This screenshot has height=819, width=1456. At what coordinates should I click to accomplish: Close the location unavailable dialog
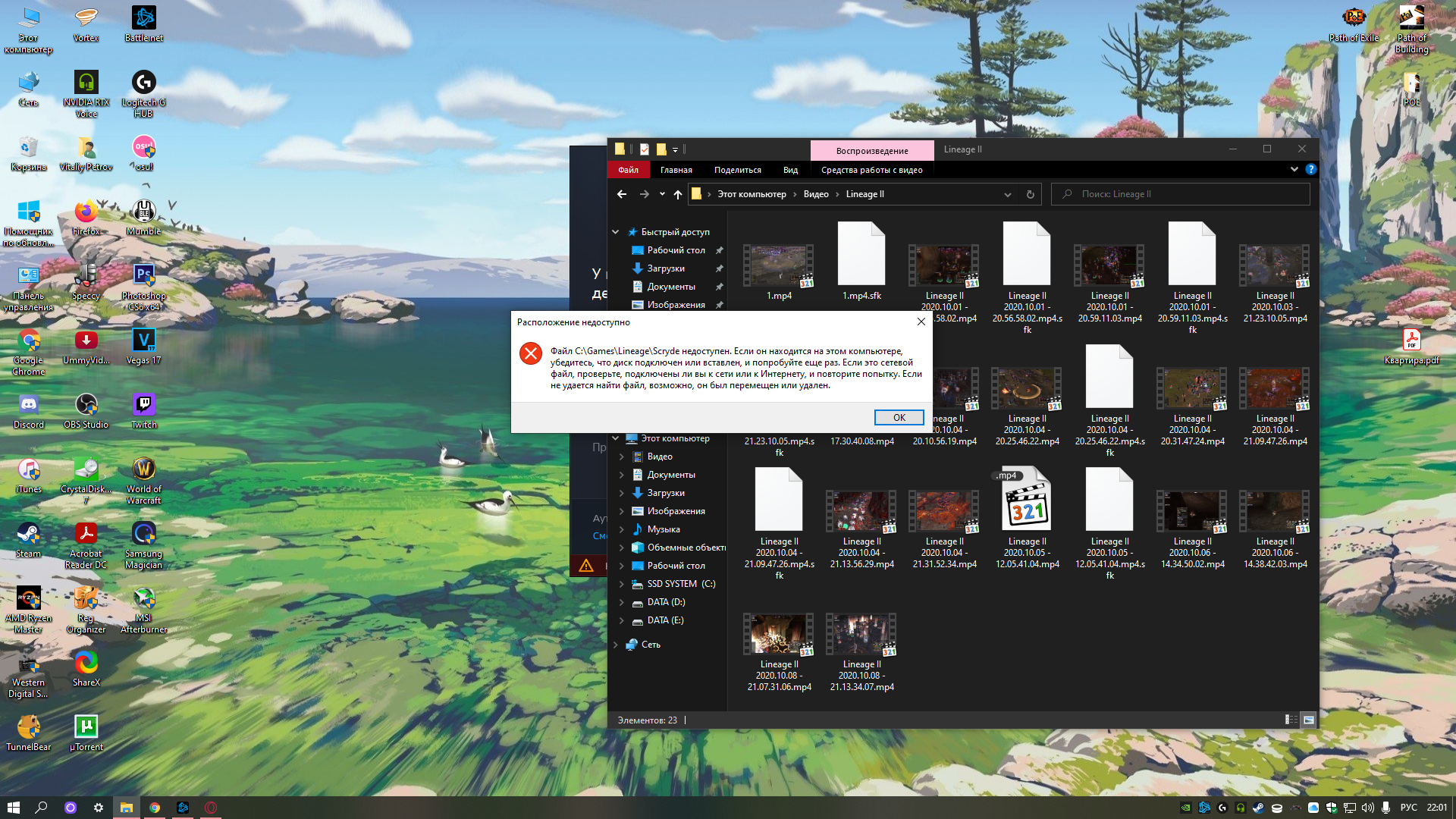(921, 322)
